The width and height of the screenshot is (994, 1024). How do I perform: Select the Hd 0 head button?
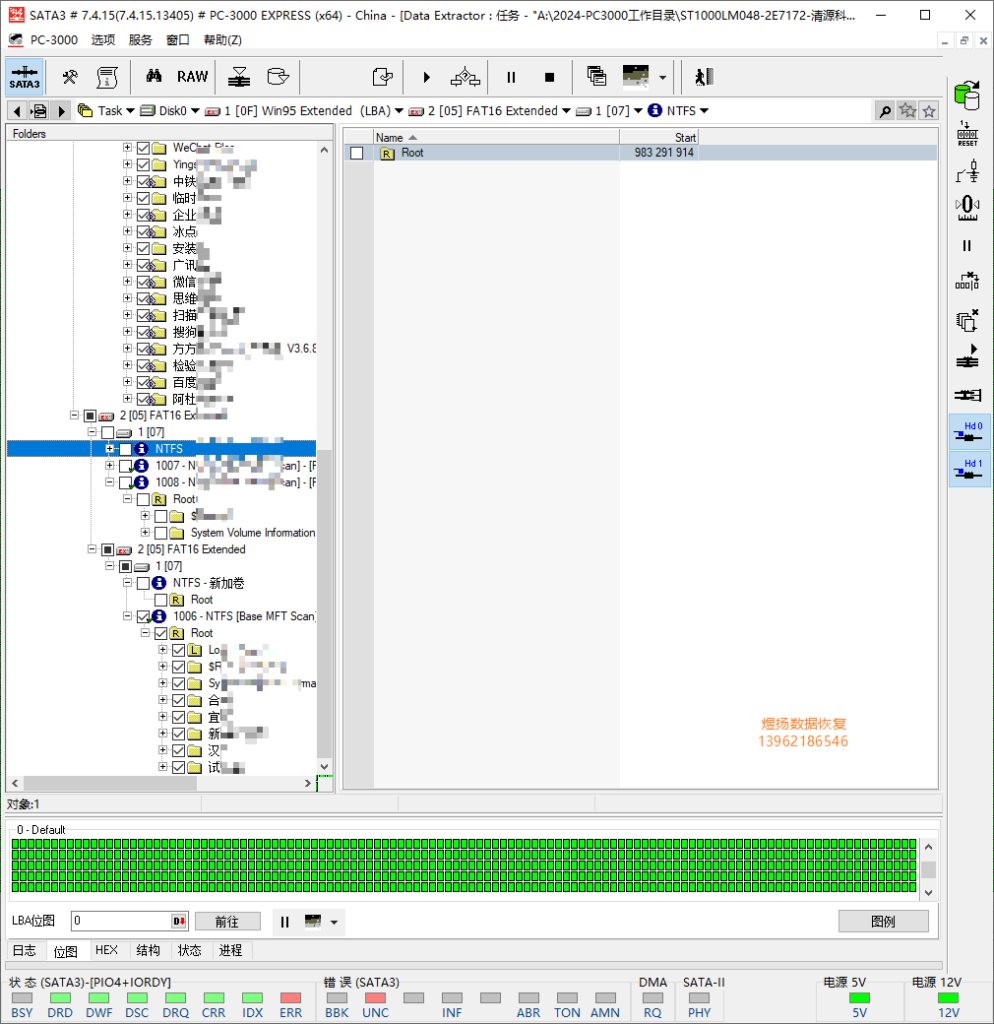click(970, 432)
